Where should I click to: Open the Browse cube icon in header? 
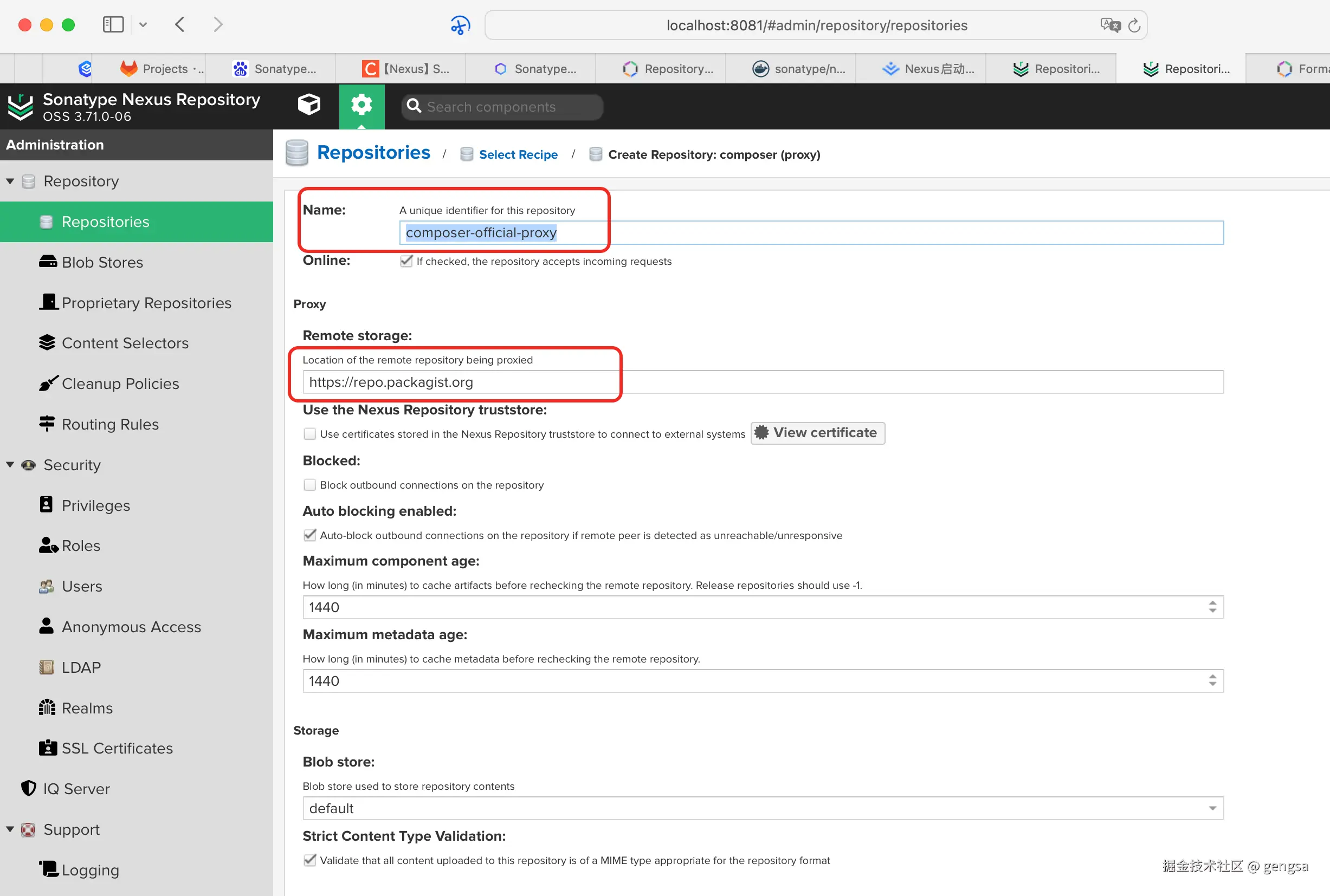pyautogui.click(x=308, y=105)
